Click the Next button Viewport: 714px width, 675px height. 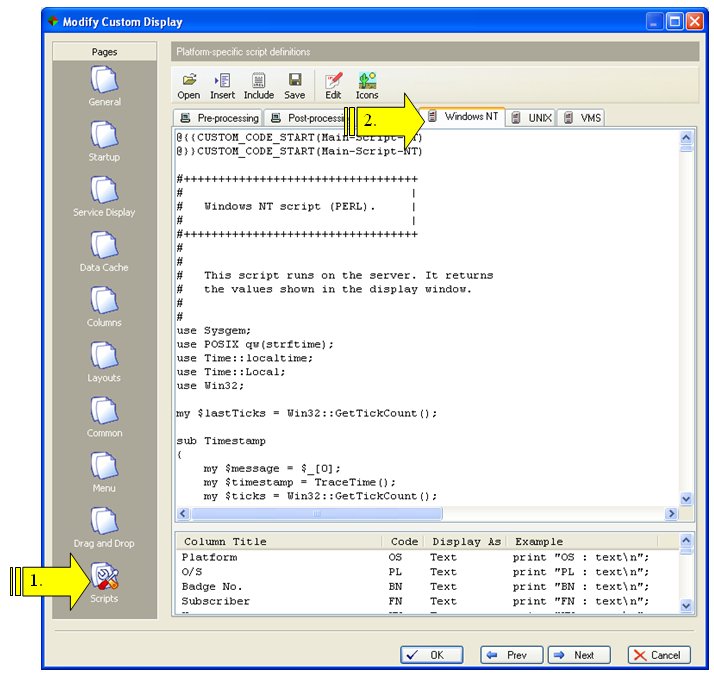click(x=574, y=655)
